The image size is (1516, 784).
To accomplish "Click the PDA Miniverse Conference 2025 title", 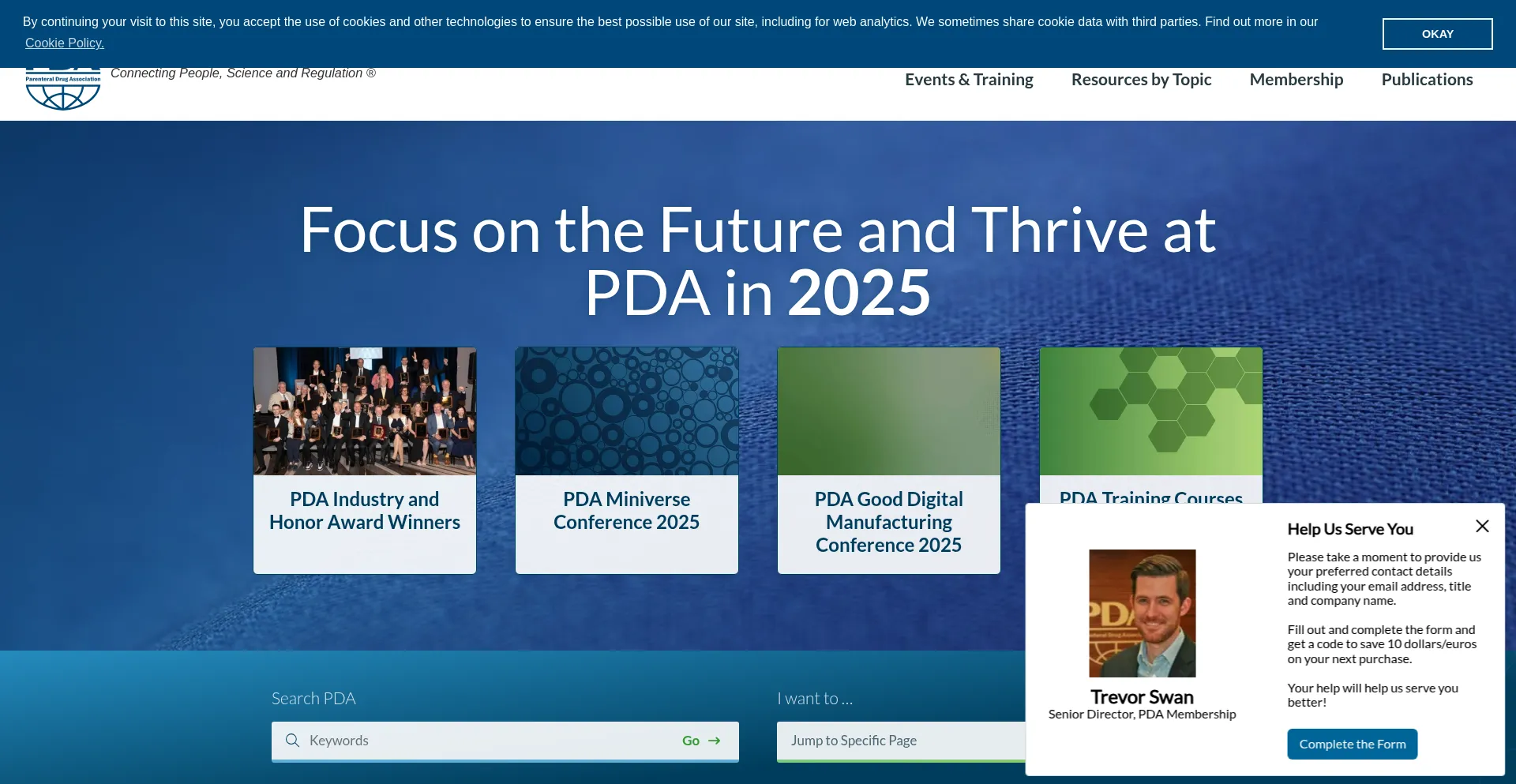I will (627, 511).
